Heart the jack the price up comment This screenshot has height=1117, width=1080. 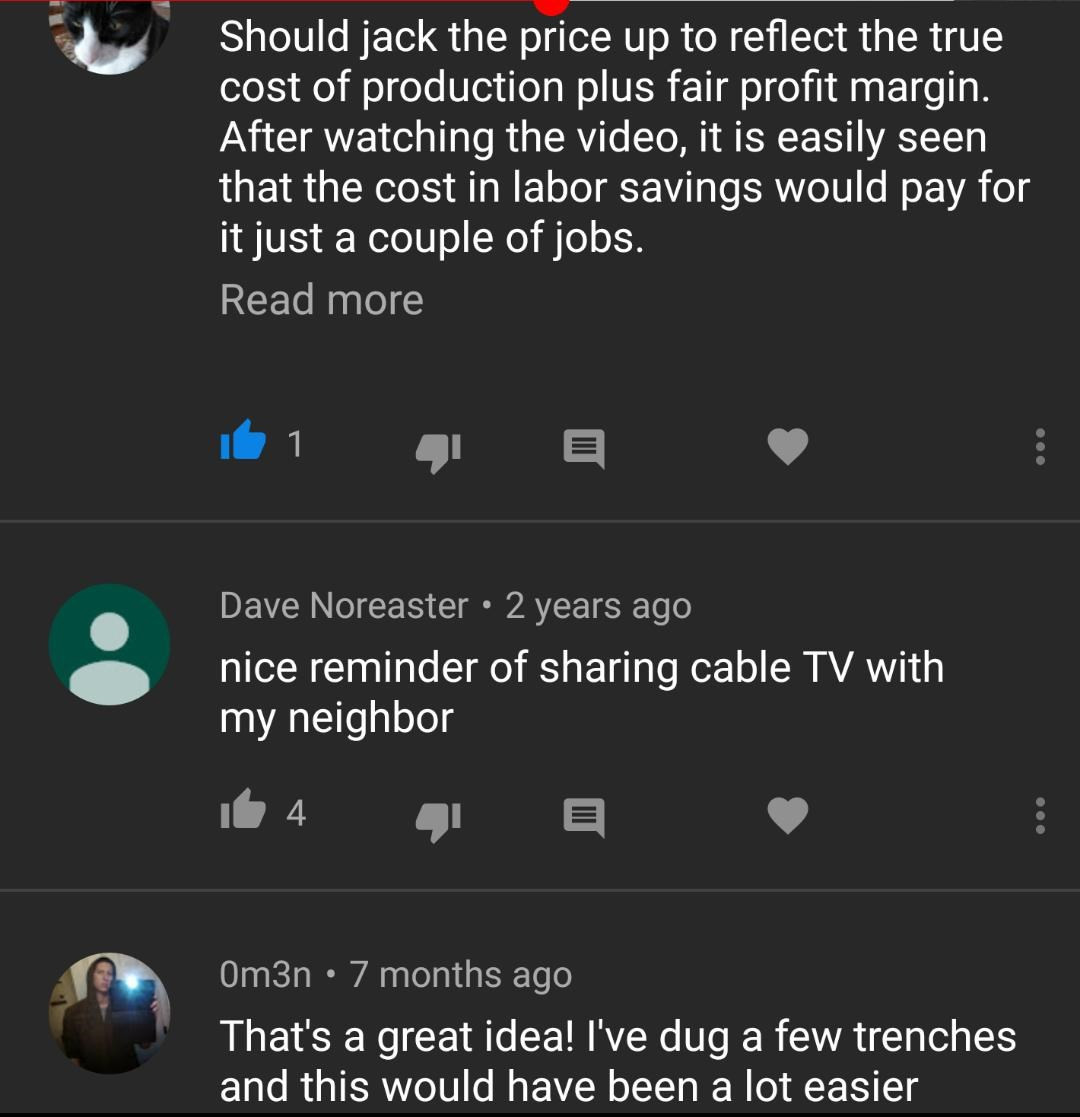pyautogui.click(x=787, y=446)
